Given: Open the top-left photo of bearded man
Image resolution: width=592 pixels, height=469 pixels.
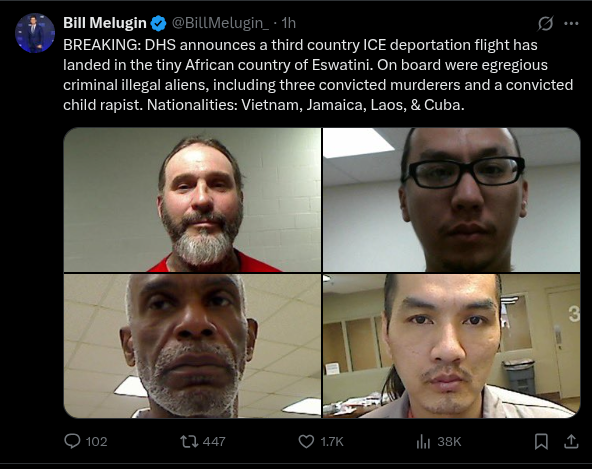Looking at the screenshot, I should tap(192, 200).
